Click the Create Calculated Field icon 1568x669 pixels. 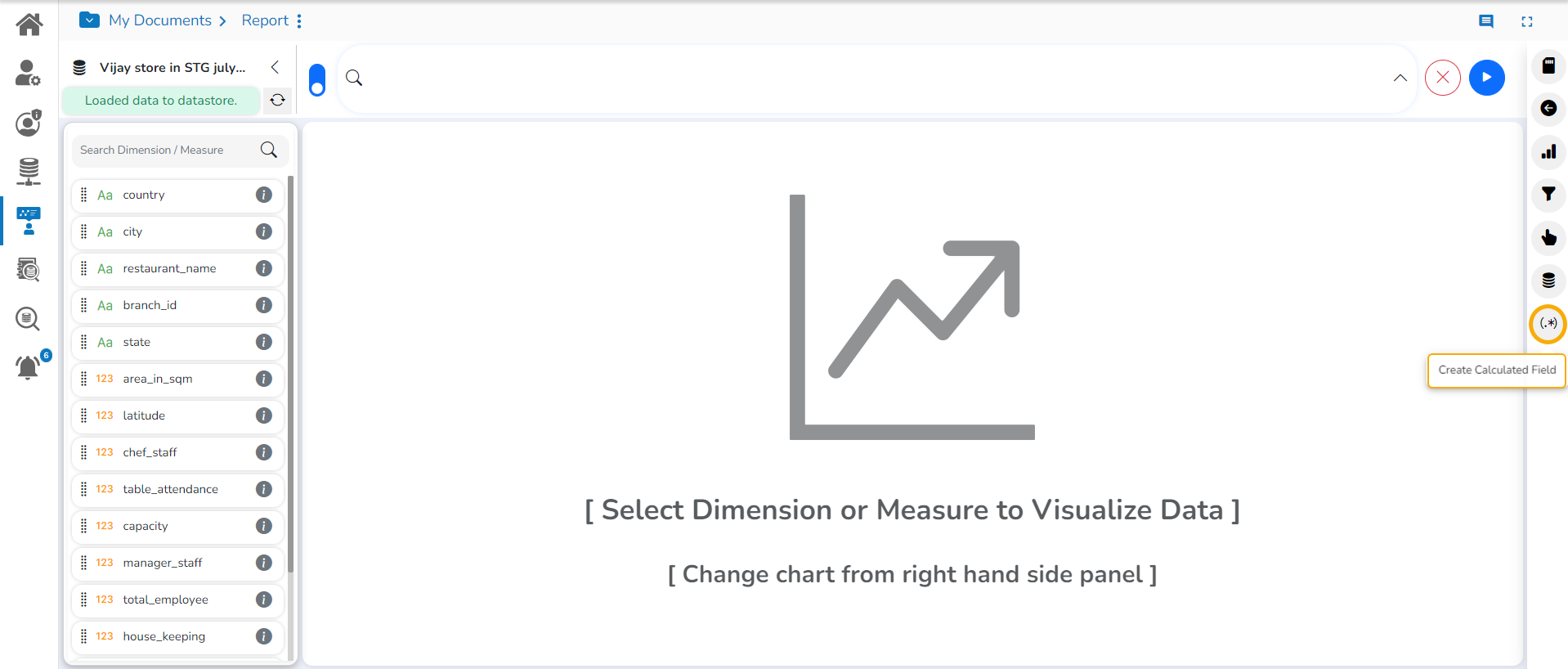pos(1548,324)
